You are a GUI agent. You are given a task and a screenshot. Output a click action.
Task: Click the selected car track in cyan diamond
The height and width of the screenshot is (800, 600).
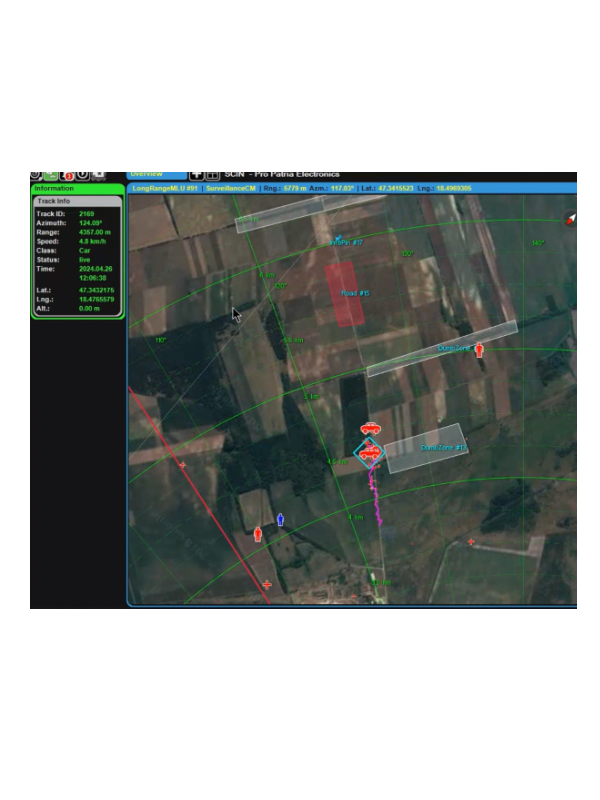click(x=370, y=452)
